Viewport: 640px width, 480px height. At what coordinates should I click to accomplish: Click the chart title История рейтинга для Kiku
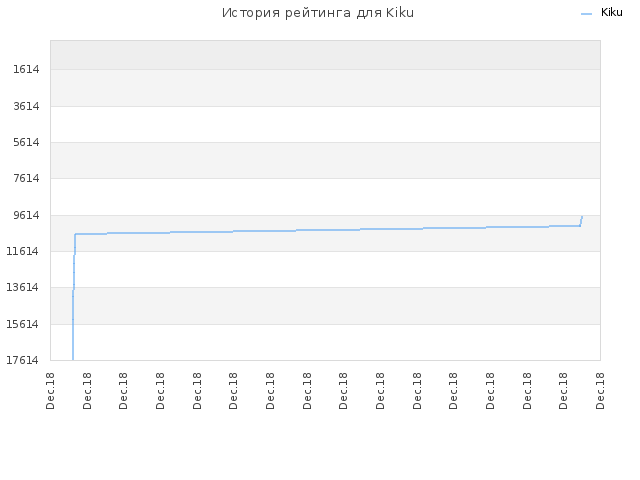pos(318,13)
